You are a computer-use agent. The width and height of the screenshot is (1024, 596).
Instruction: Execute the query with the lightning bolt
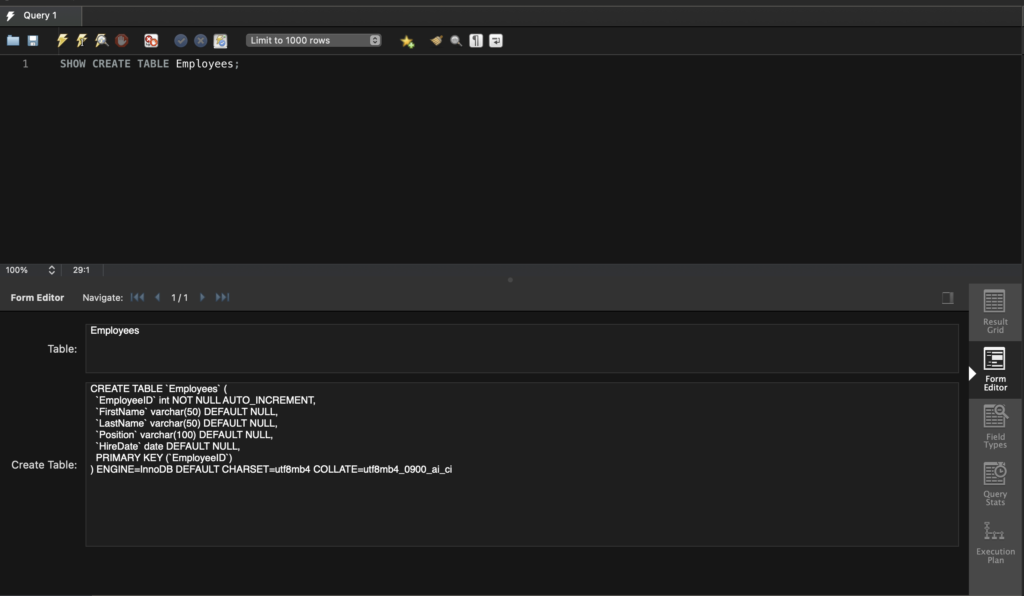[x=62, y=41]
